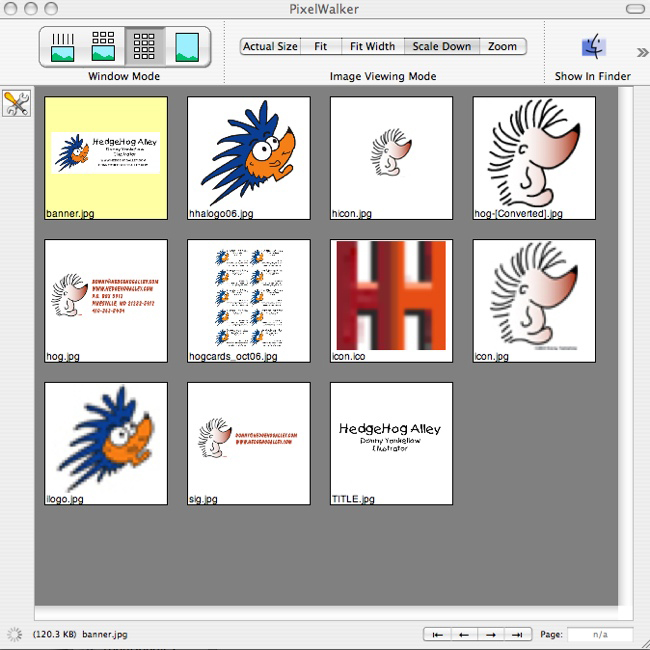The width and height of the screenshot is (650, 650).
Task: Go to the first page arrow
Action: tap(437, 634)
